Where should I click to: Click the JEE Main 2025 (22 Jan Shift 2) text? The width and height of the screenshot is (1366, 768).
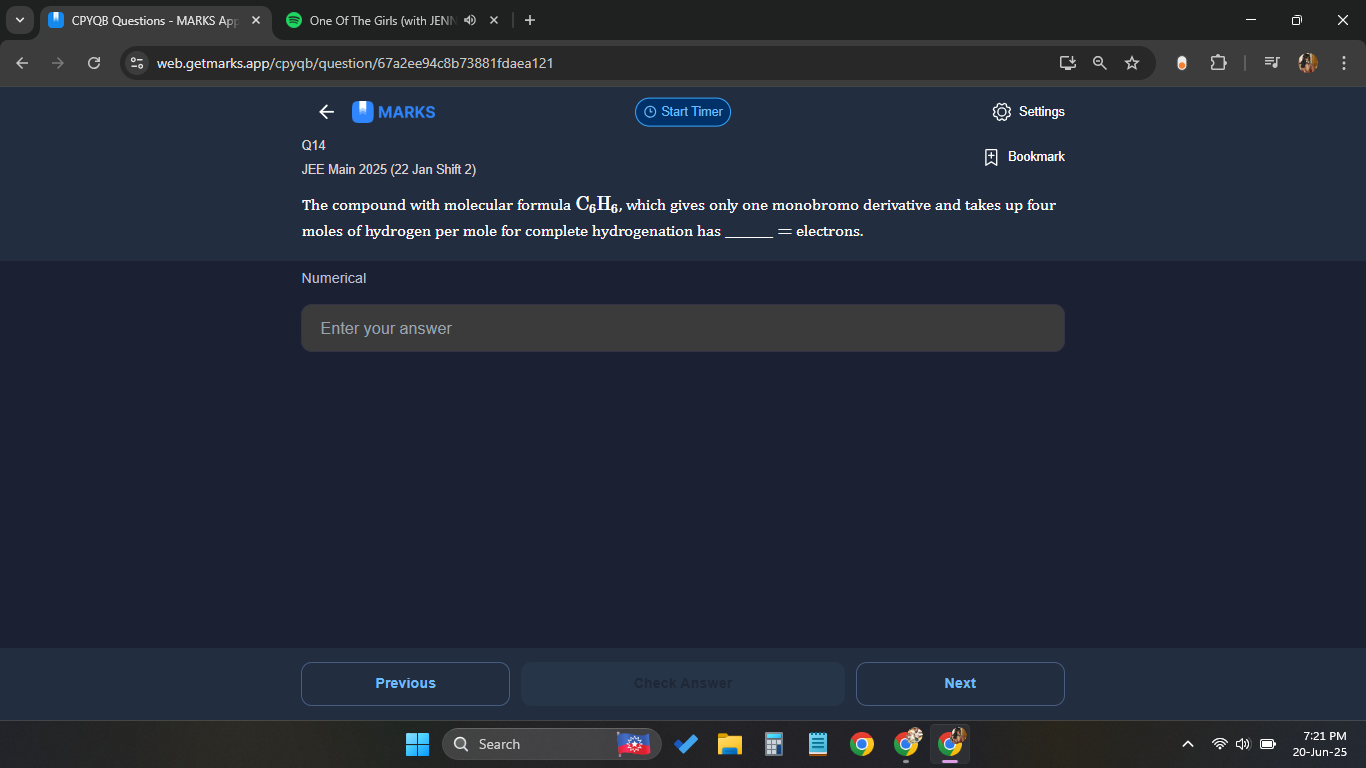point(389,170)
